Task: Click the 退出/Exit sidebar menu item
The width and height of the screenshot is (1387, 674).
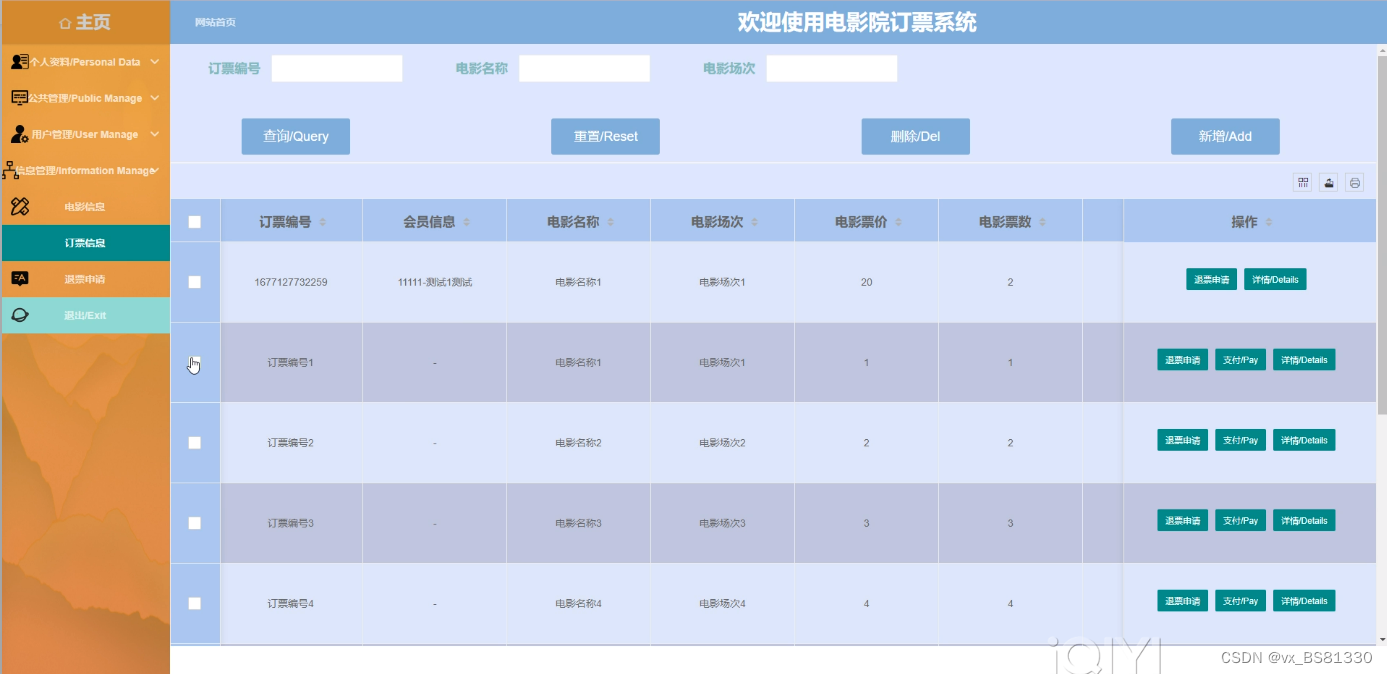Action: (x=85, y=315)
